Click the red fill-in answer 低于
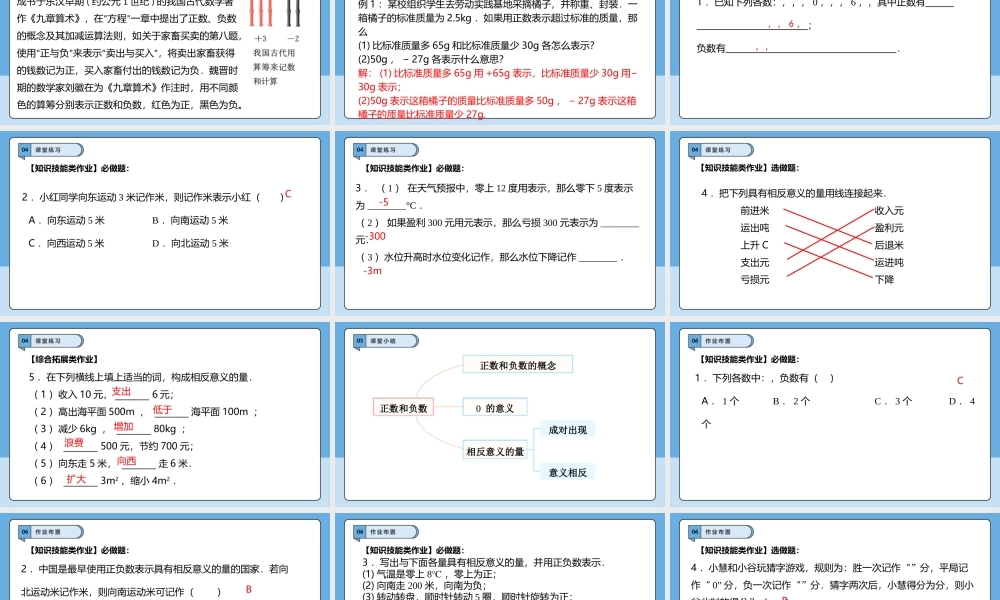Image resolution: width=1000 pixels, height=600 pixels. (163, 409)
